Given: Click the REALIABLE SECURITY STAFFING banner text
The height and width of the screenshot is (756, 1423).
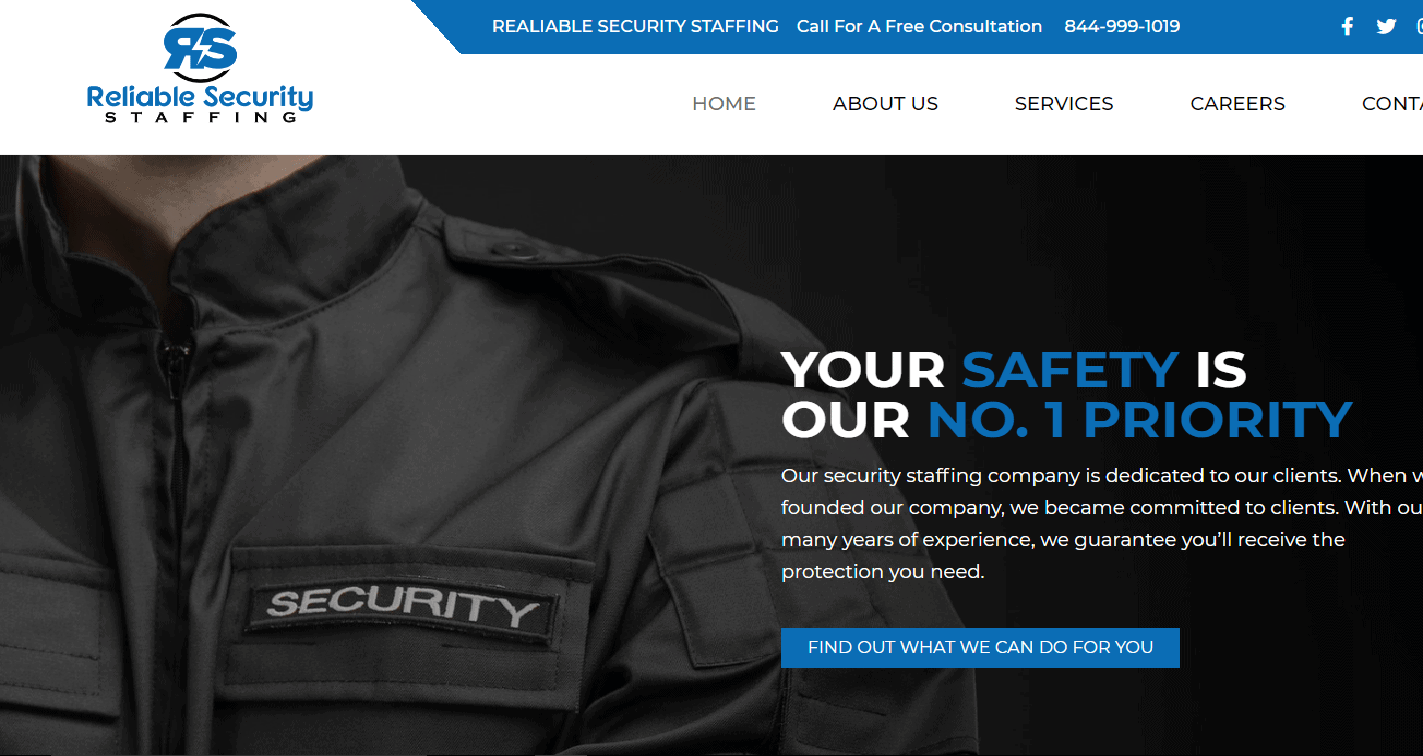Looking at the screenshot, I should click(x=635, y=27).
